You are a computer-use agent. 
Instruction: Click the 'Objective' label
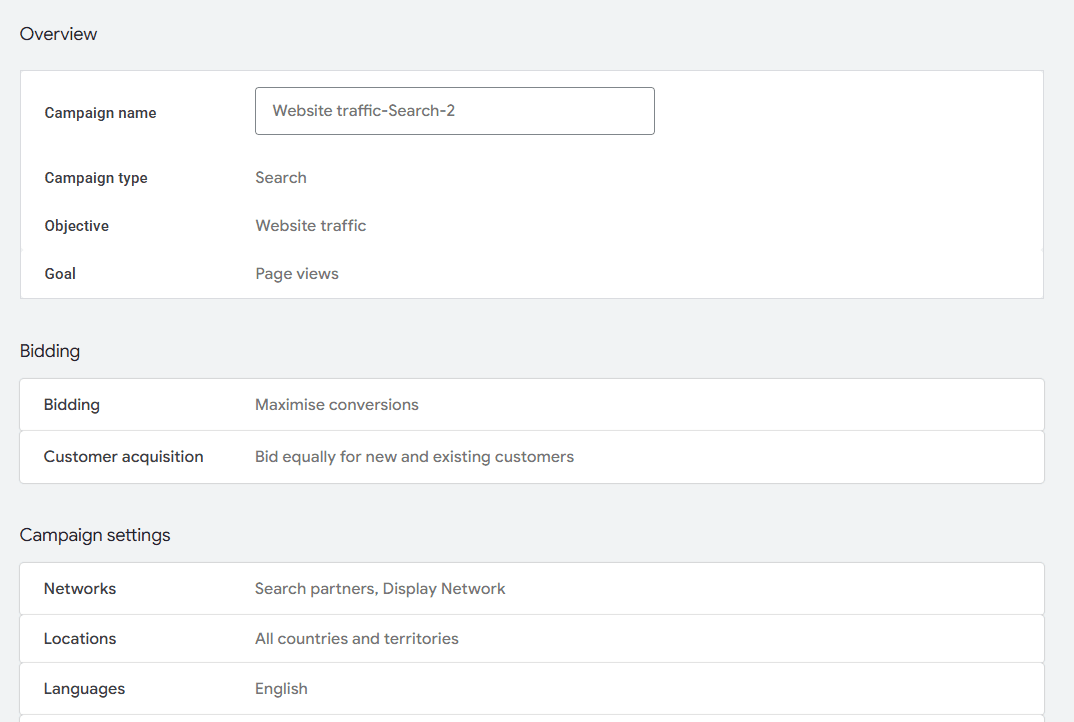(77, 226)
